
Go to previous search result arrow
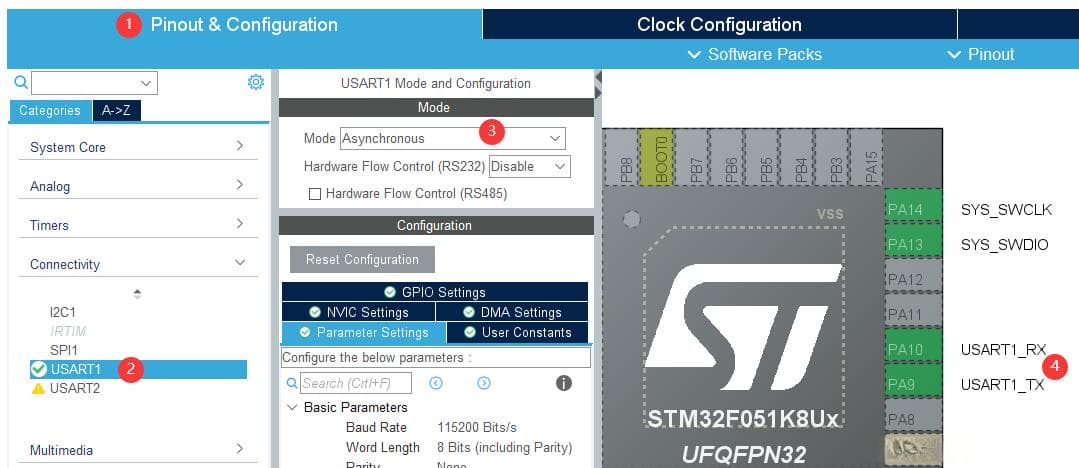pos(436,383)
